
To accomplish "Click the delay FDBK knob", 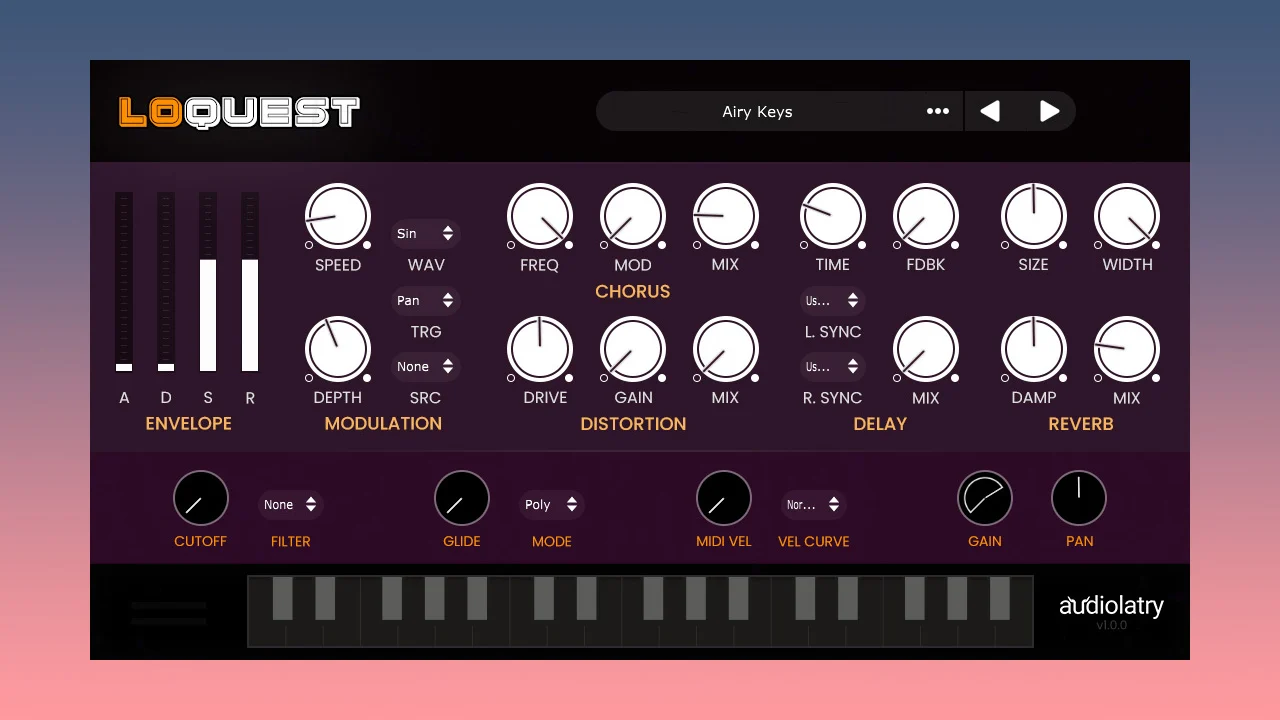I will click(926, 216).
